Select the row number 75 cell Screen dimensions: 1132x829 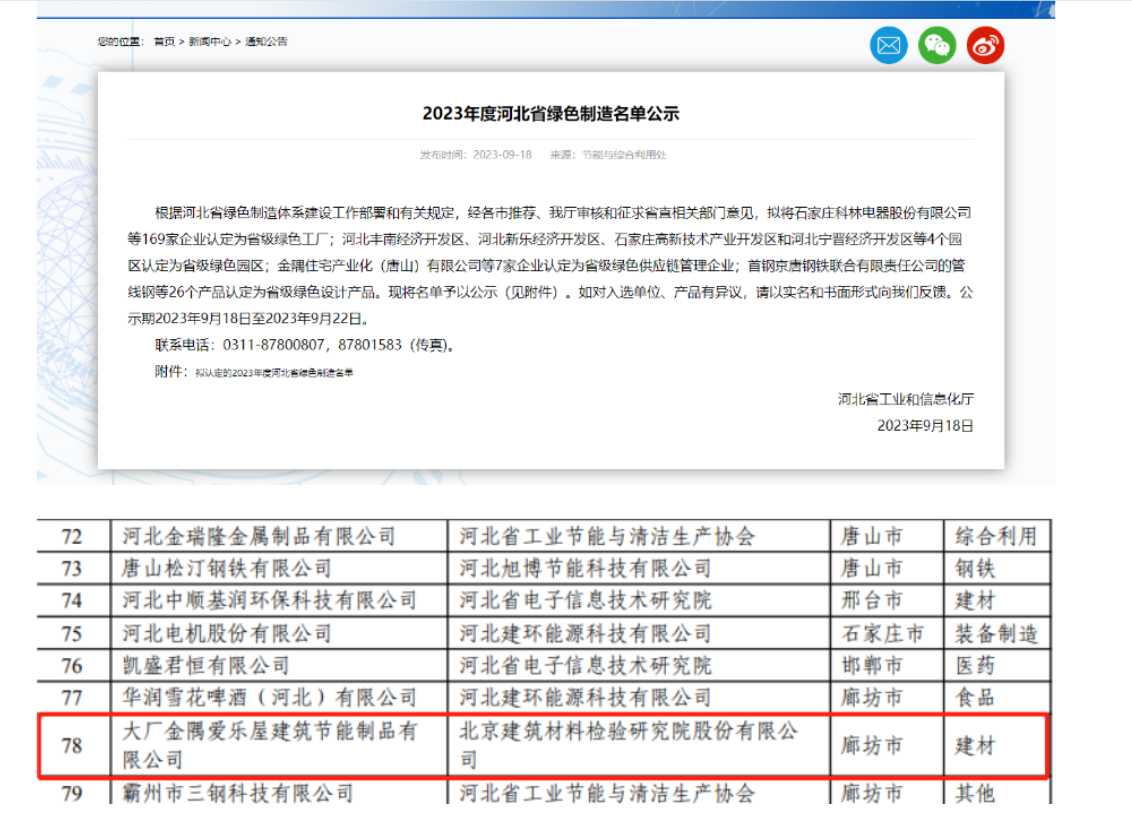pyautogui.click(x=73, y=633)
